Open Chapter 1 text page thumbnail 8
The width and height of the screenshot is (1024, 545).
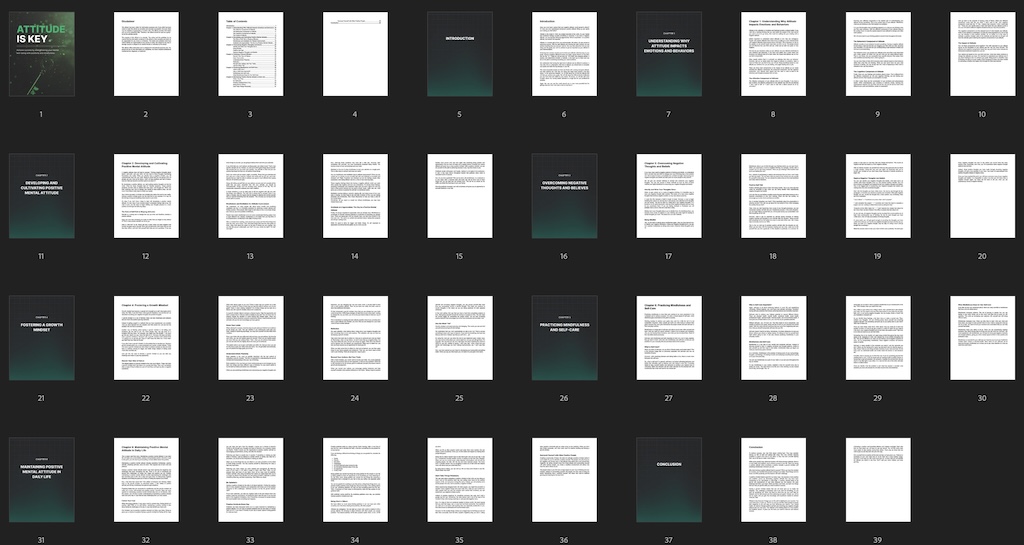click(x=773, y=54)
